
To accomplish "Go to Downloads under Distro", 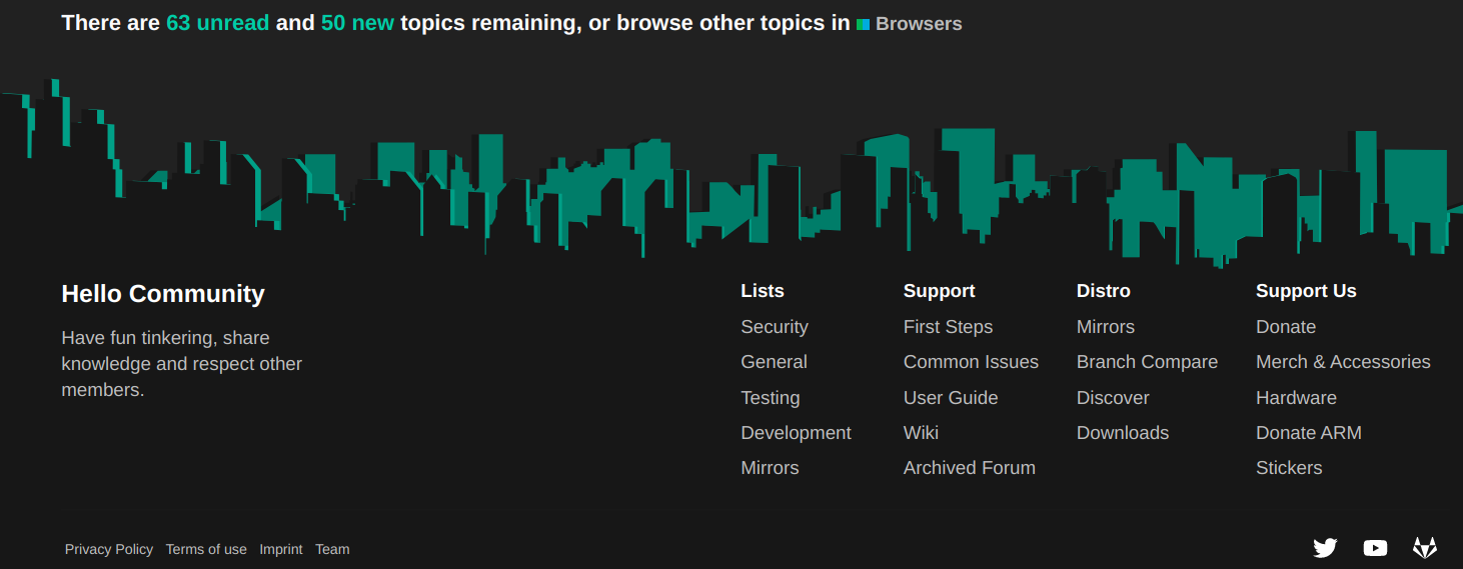I will tap(1123, 433).
